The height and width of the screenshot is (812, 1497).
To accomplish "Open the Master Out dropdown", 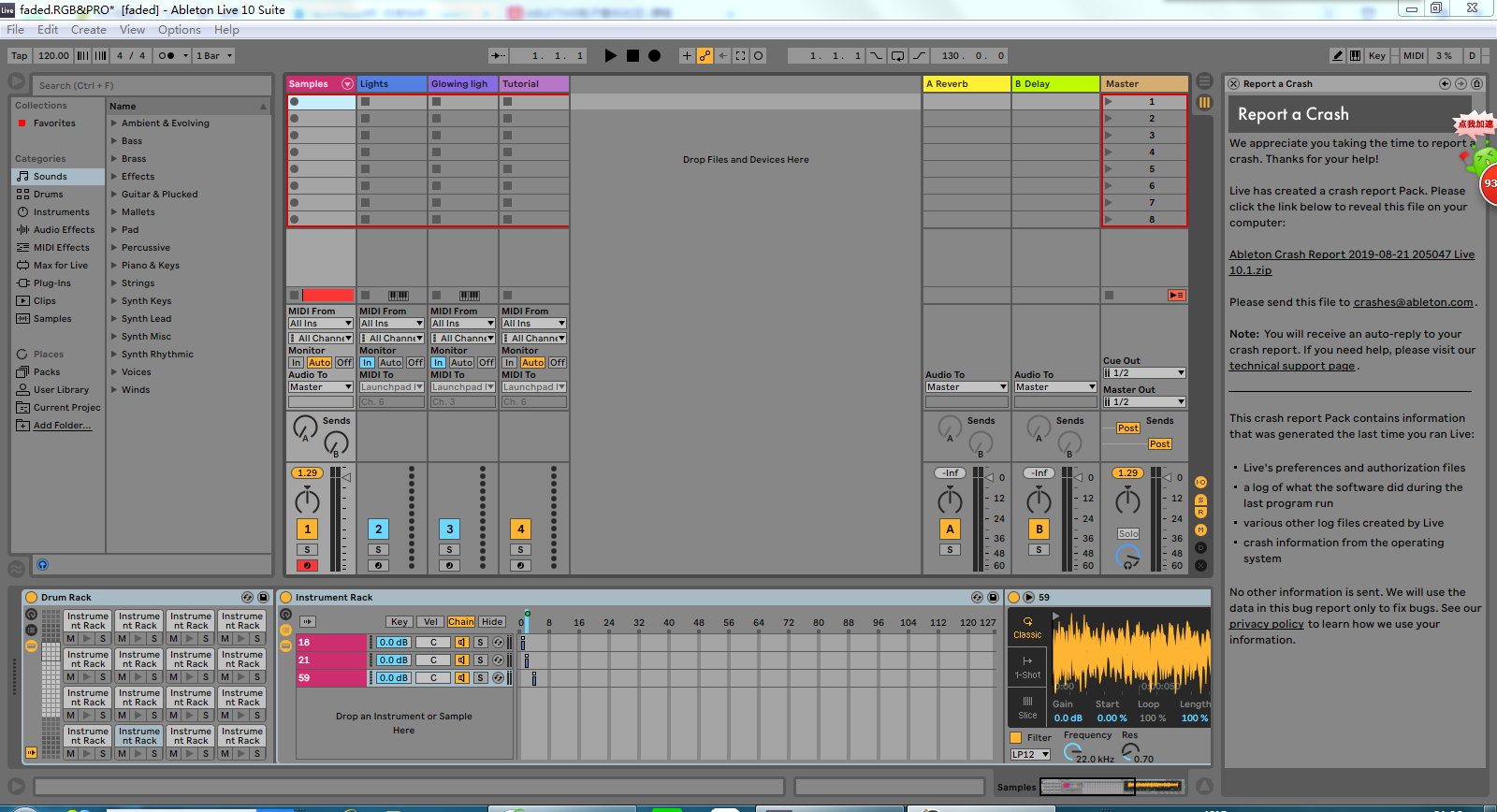I will pyautogui.click(x=1145, y=402).
